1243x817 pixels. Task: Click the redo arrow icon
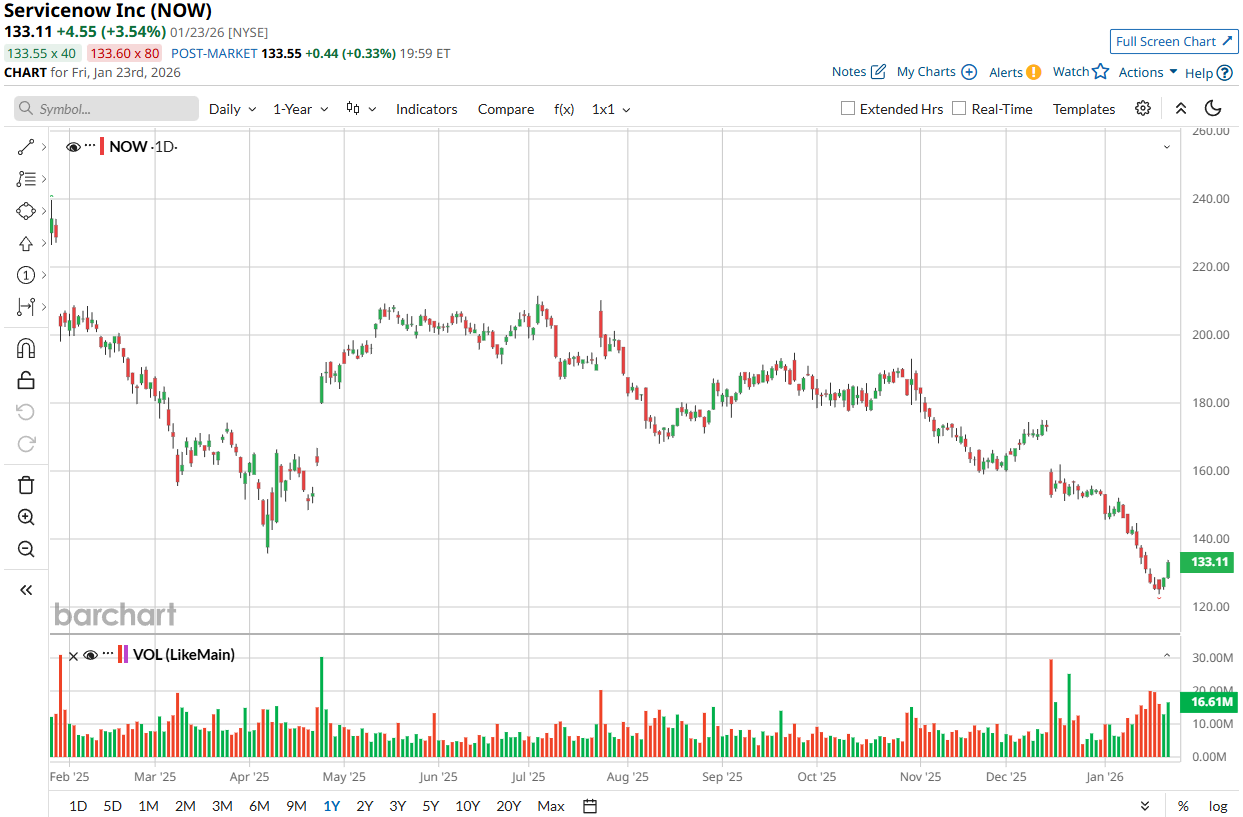[26, 444]
